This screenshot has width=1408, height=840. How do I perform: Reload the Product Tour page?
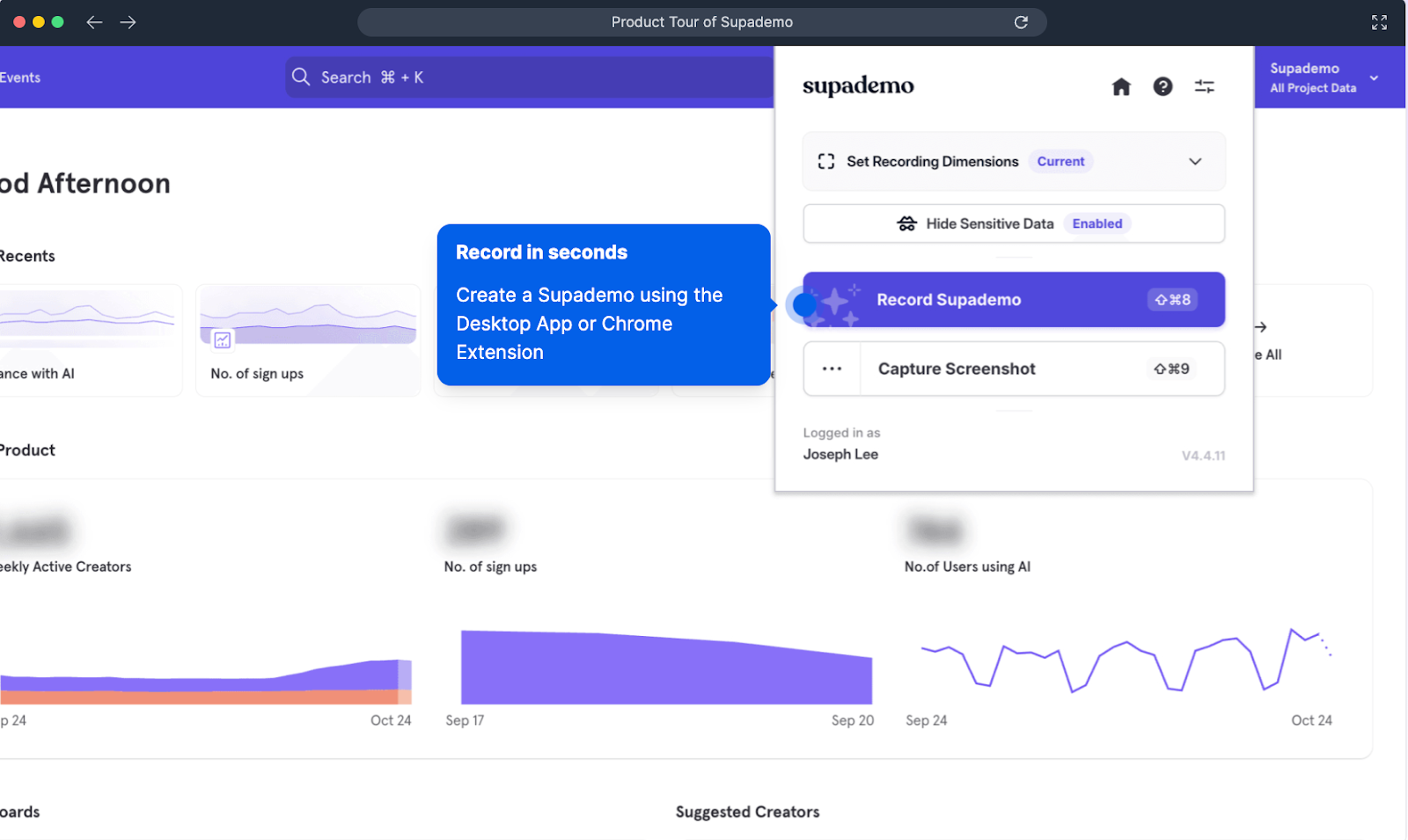pos(1021,22)
